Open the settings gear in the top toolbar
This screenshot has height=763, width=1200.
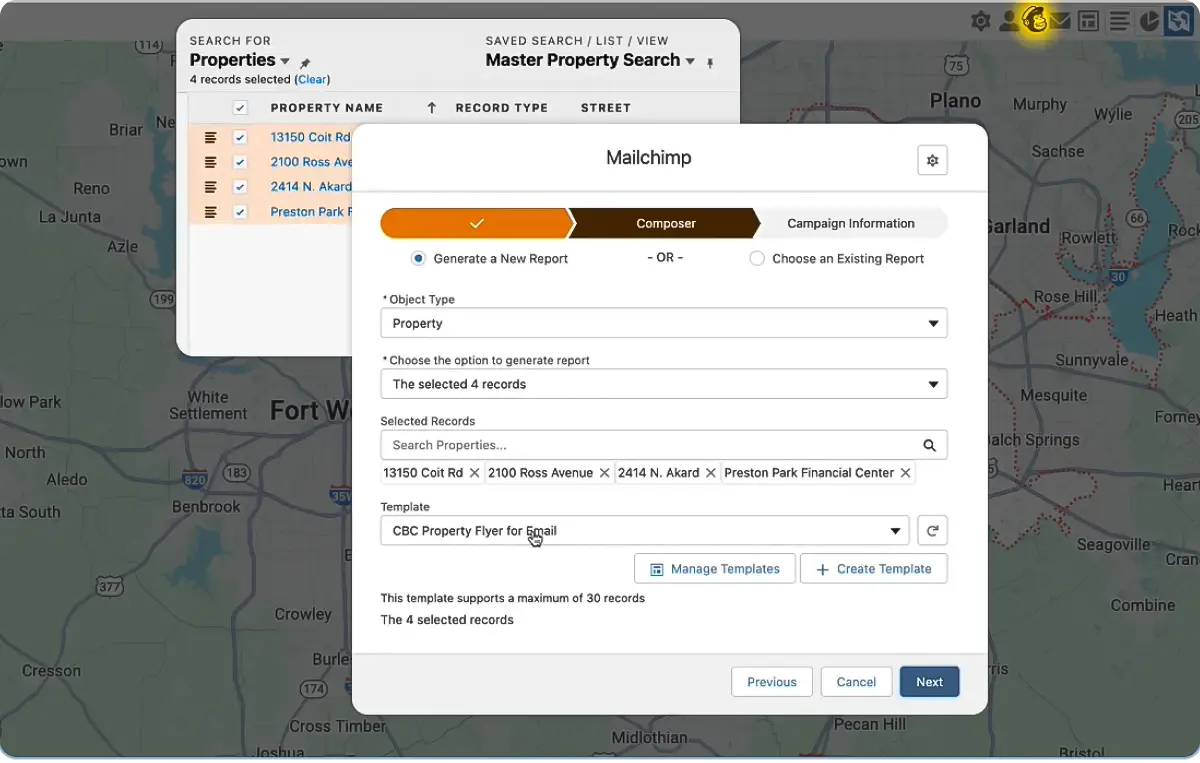click(981, 21)
